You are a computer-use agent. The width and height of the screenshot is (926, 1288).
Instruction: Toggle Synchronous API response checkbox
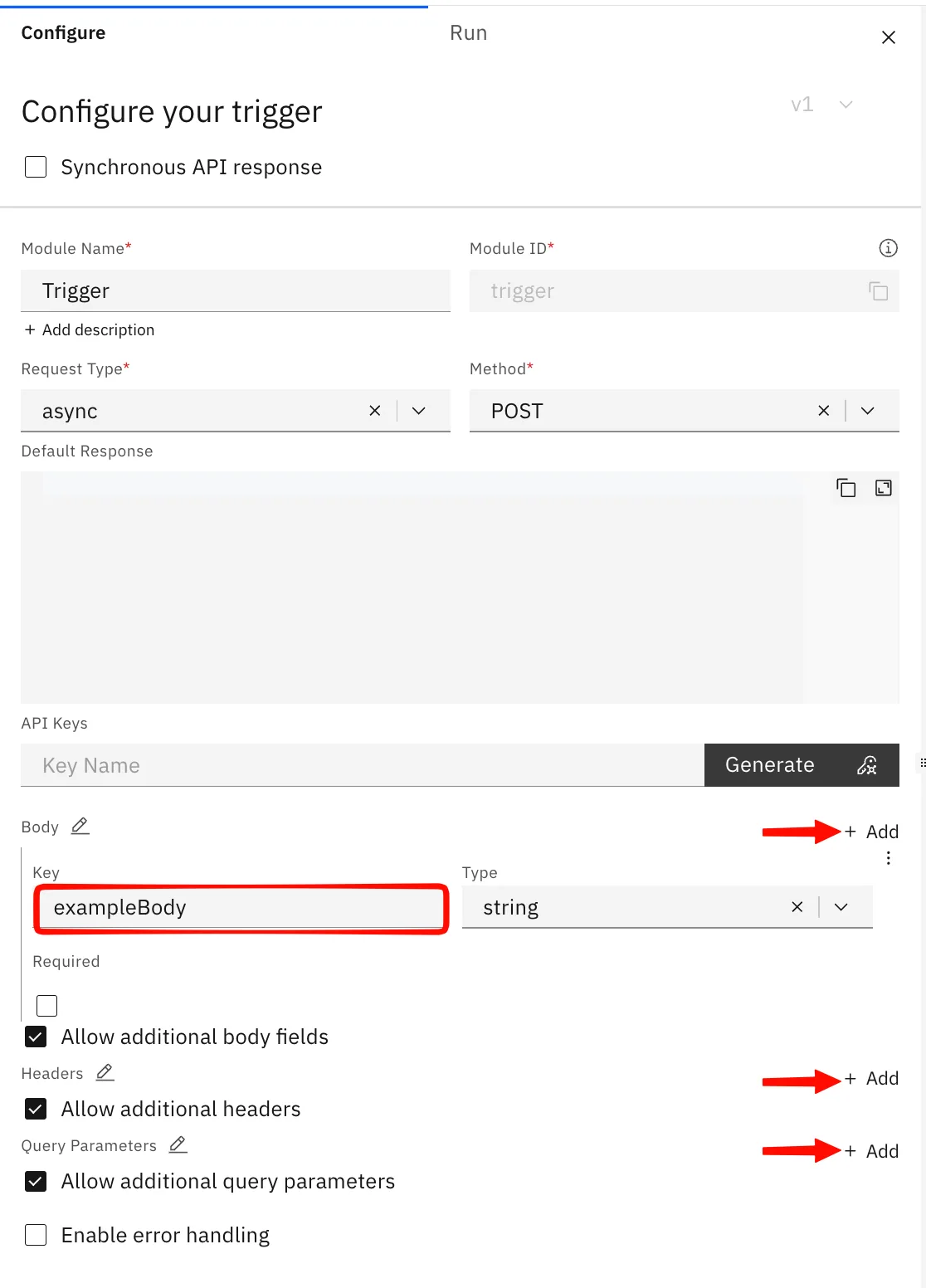(36, 167)
